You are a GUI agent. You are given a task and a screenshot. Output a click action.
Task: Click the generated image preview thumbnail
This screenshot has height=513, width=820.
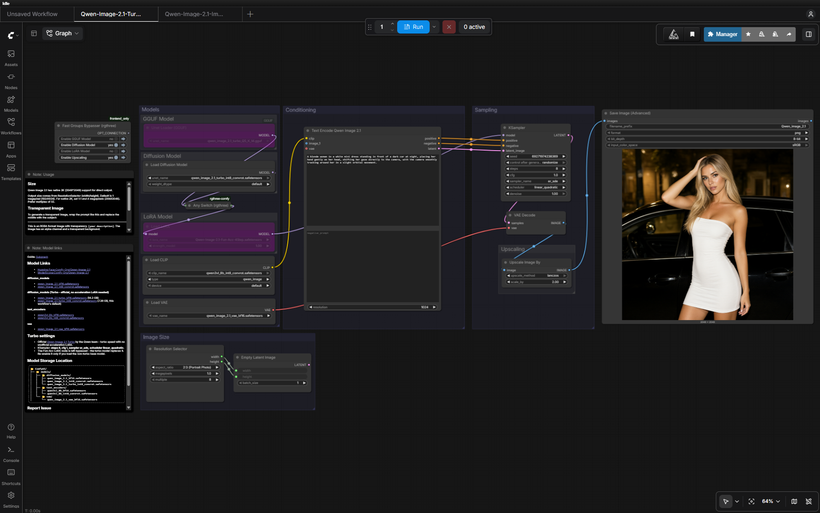coord(707,235)
